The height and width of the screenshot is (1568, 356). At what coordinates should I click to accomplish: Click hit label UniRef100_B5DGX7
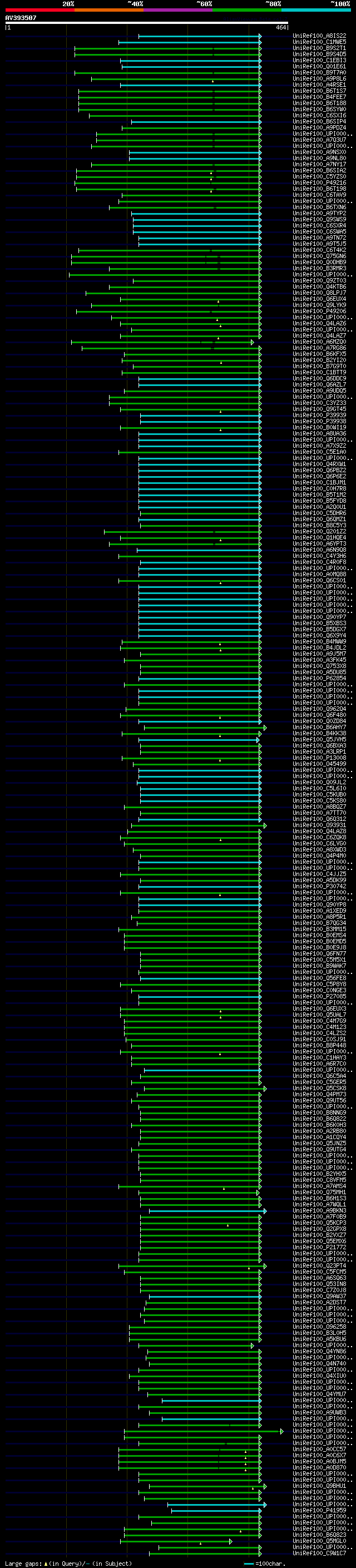[319, 630]
